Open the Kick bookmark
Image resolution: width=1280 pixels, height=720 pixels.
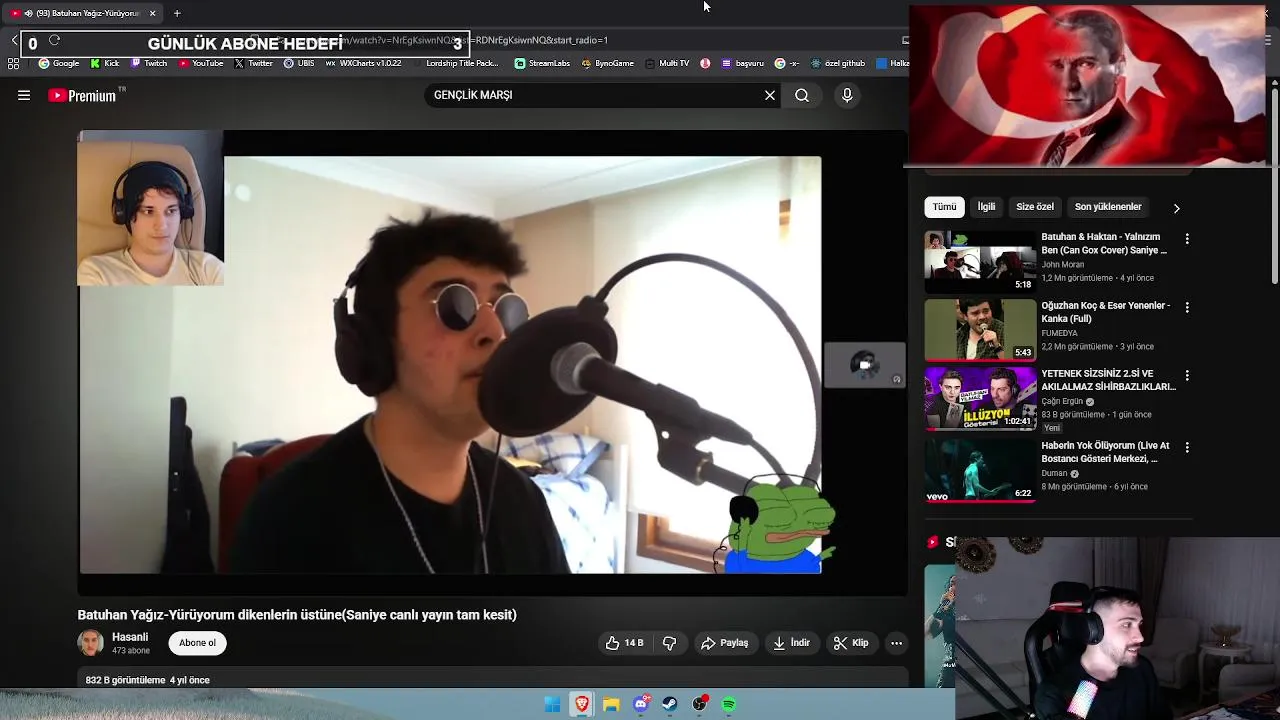pyautogui.click(x=104, y=63)
